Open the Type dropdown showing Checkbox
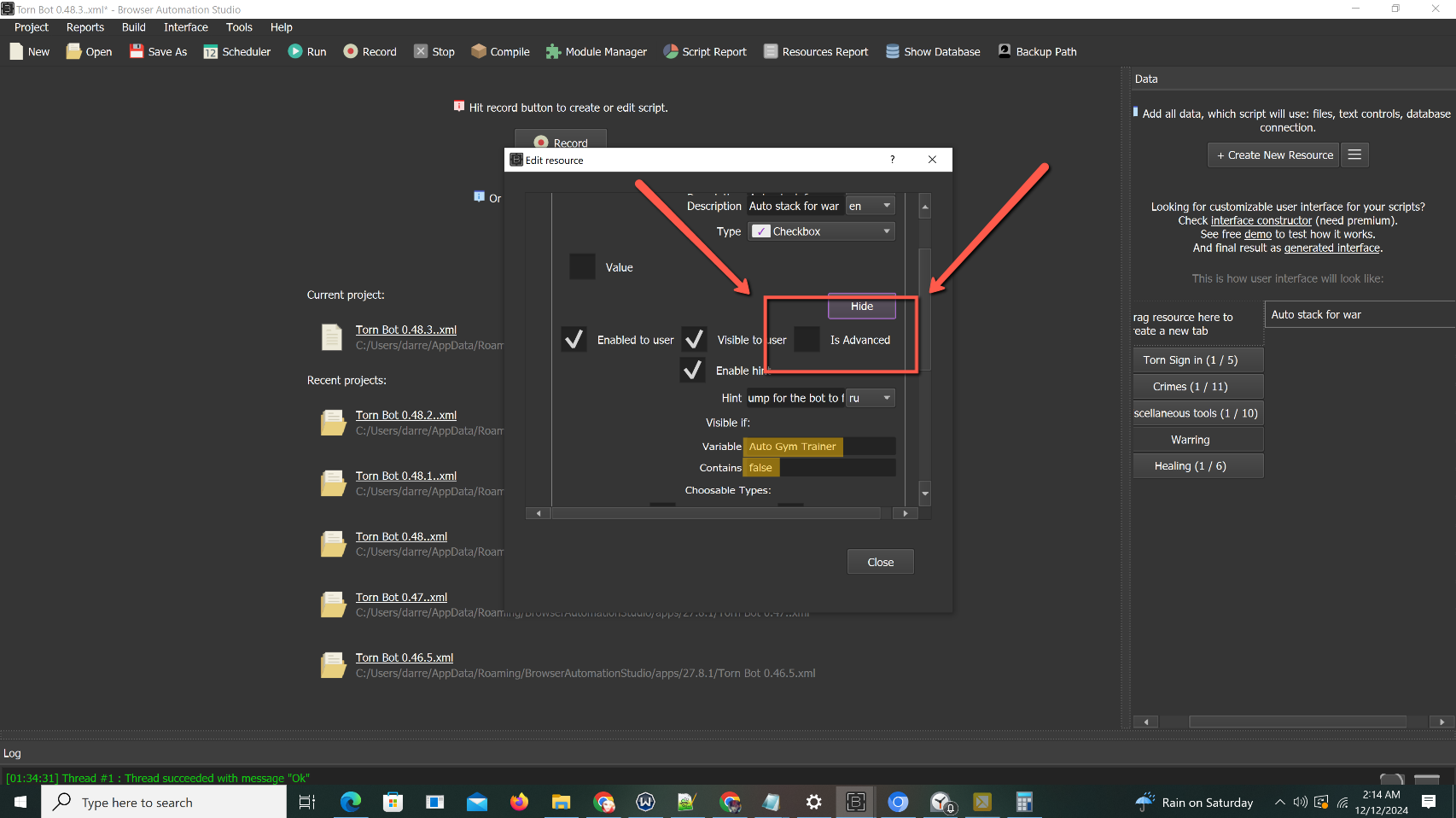The width and height of the screenshot is (1456, 818). (x=821, y=231)
